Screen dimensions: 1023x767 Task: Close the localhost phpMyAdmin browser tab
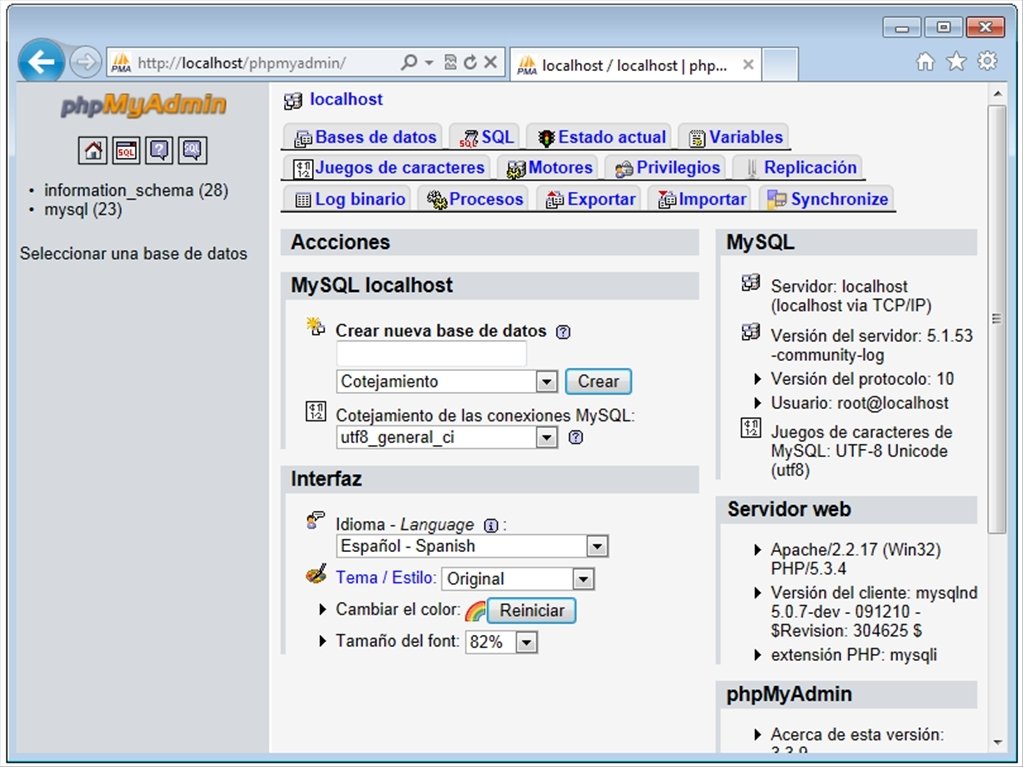coord(748,65)
